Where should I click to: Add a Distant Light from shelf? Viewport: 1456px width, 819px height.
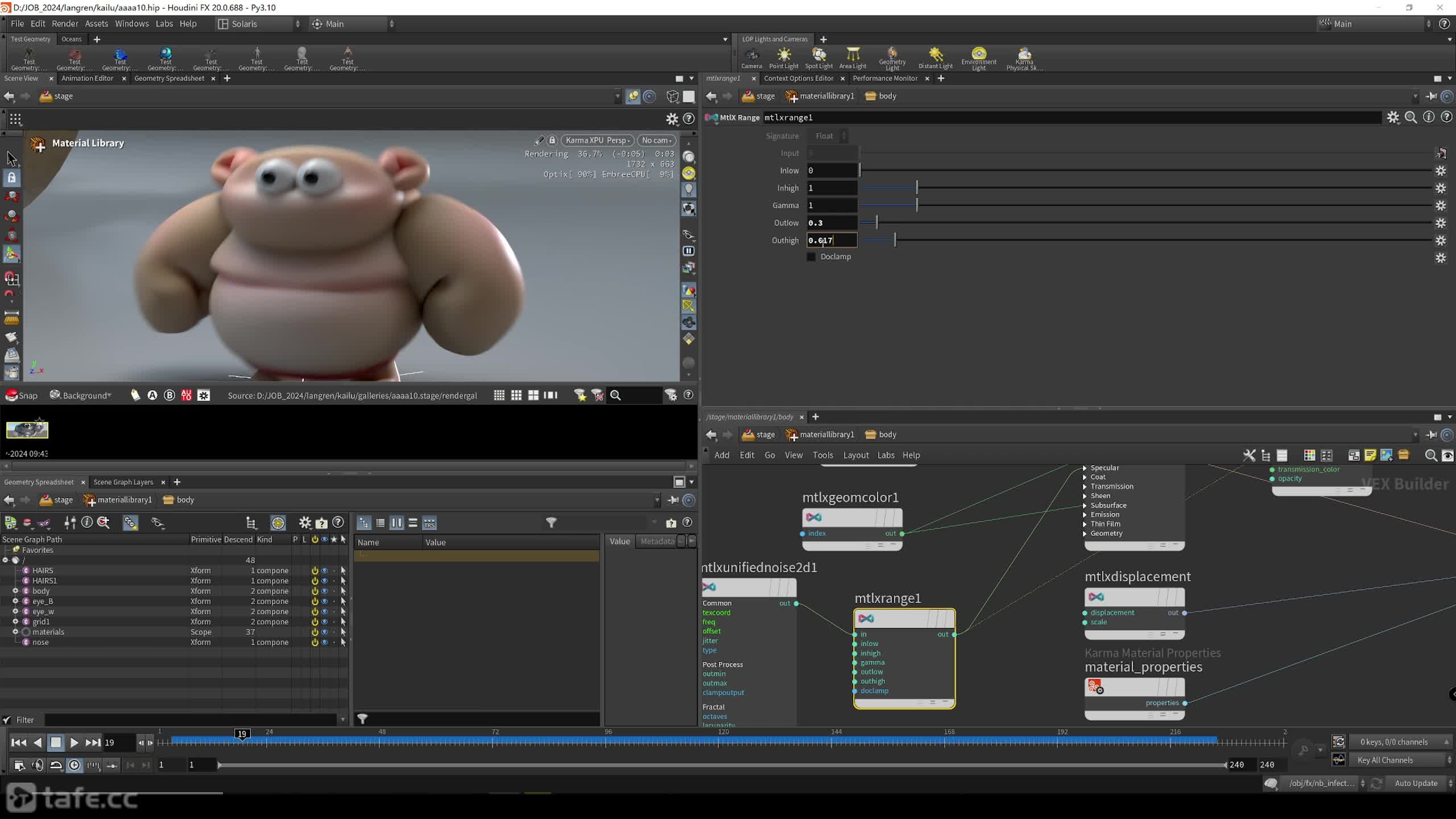[x=936, y=58]
